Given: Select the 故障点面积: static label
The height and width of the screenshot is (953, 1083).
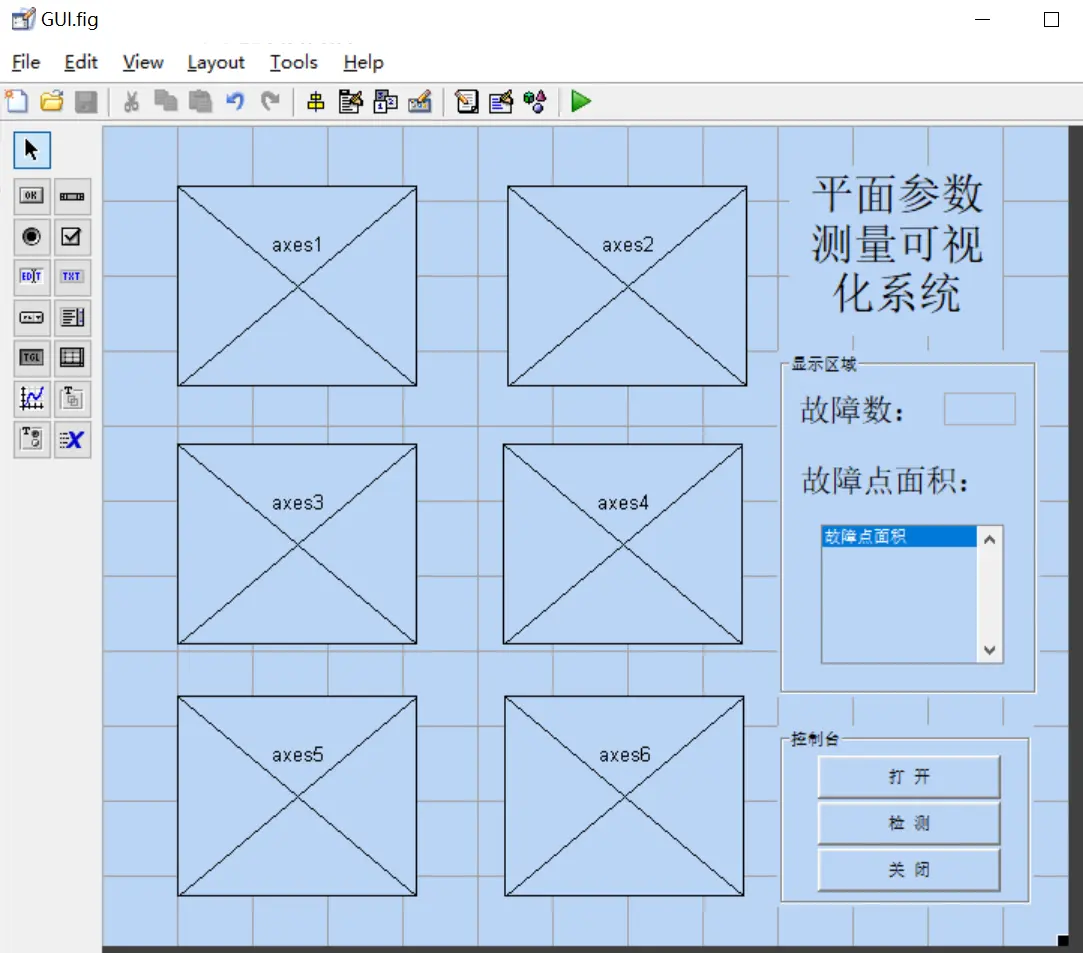Looking at the screenshot, I should click(885, 480).
